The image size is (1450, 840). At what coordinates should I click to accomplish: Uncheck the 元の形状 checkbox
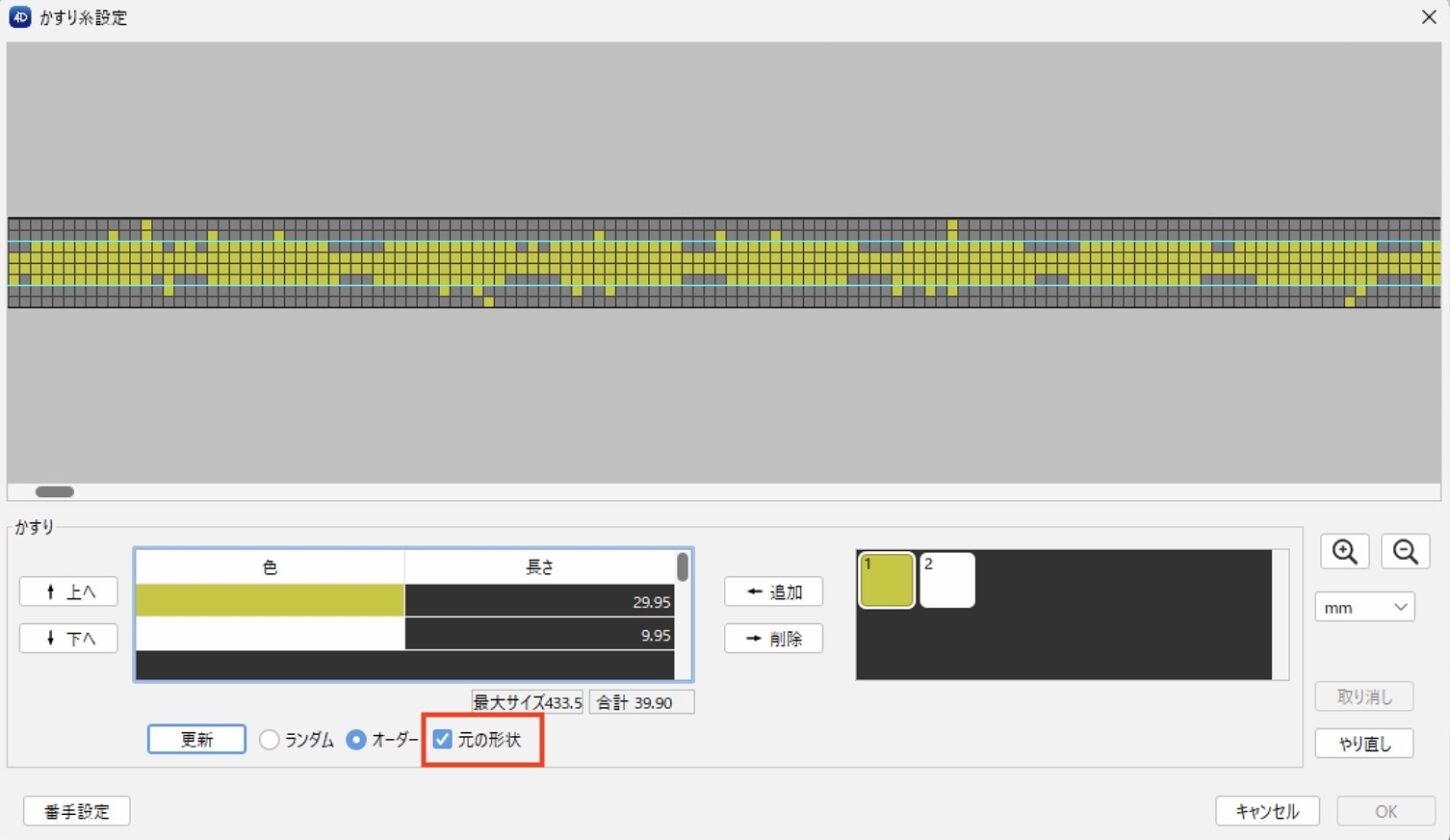443,740
